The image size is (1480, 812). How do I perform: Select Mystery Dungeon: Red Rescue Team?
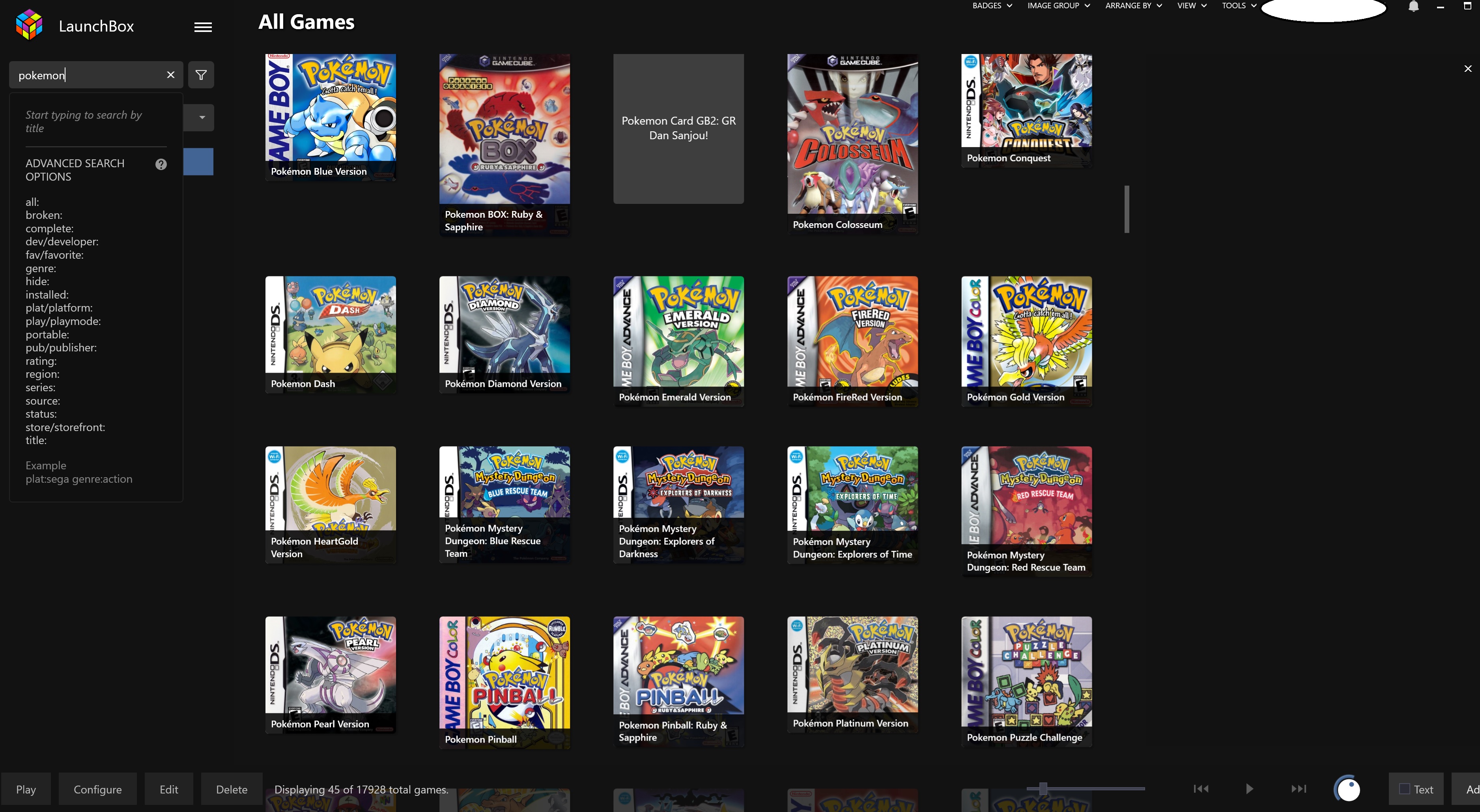(x=1027, y=511)
